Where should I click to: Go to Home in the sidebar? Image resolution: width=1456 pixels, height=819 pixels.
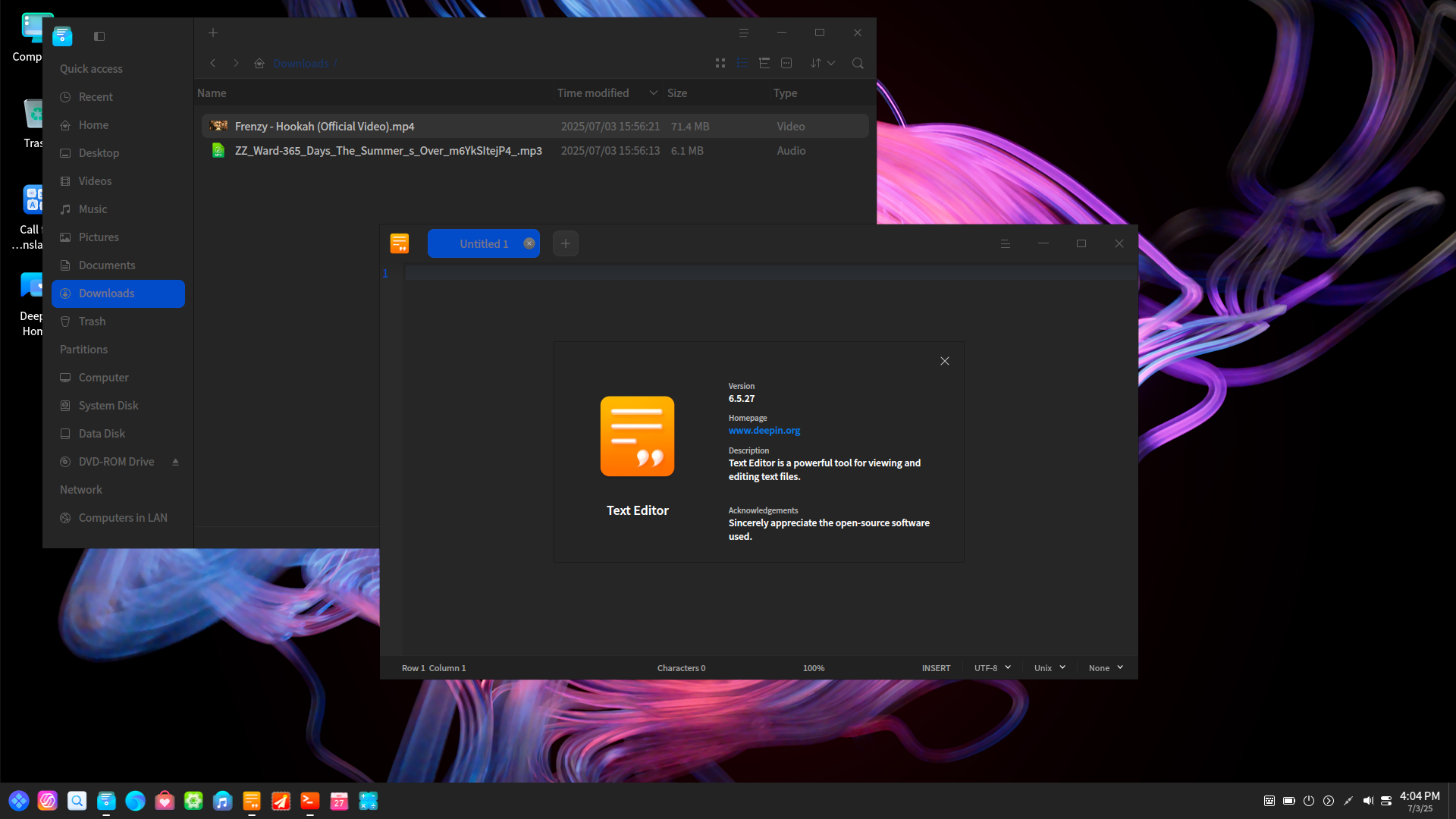click(x=118, y=125)
